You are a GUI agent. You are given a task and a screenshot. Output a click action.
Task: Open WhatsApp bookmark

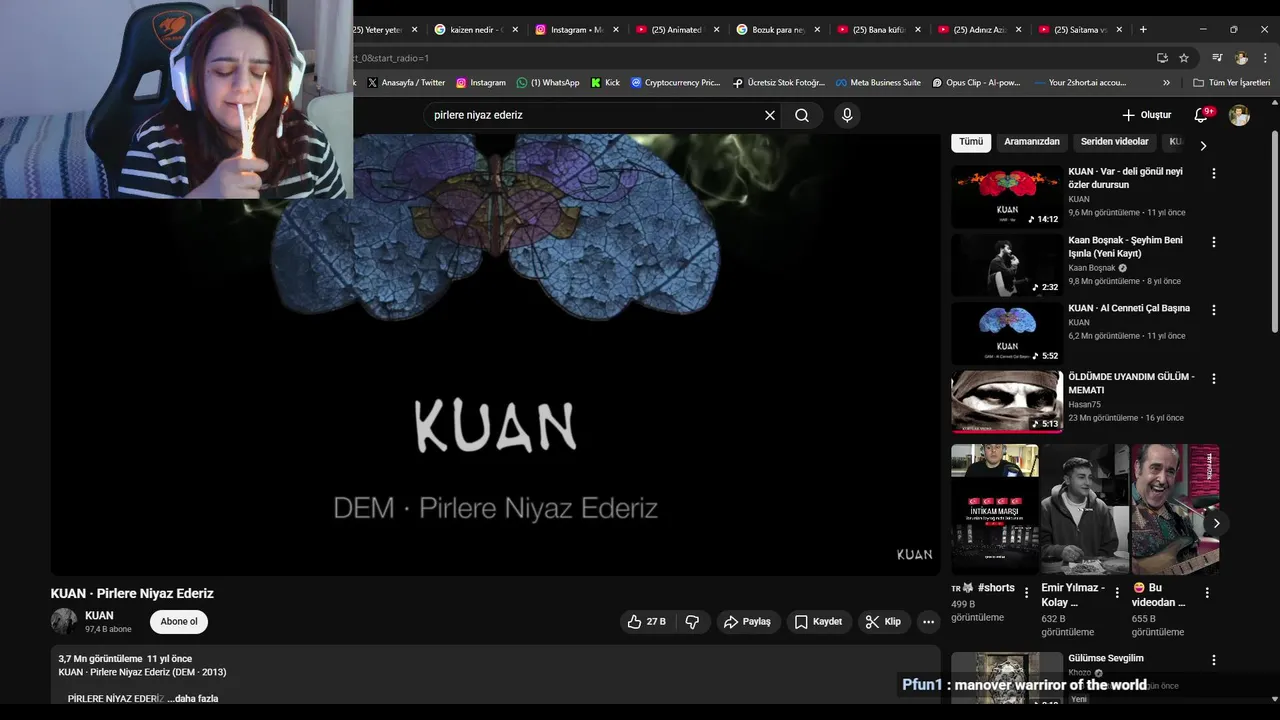547,83
